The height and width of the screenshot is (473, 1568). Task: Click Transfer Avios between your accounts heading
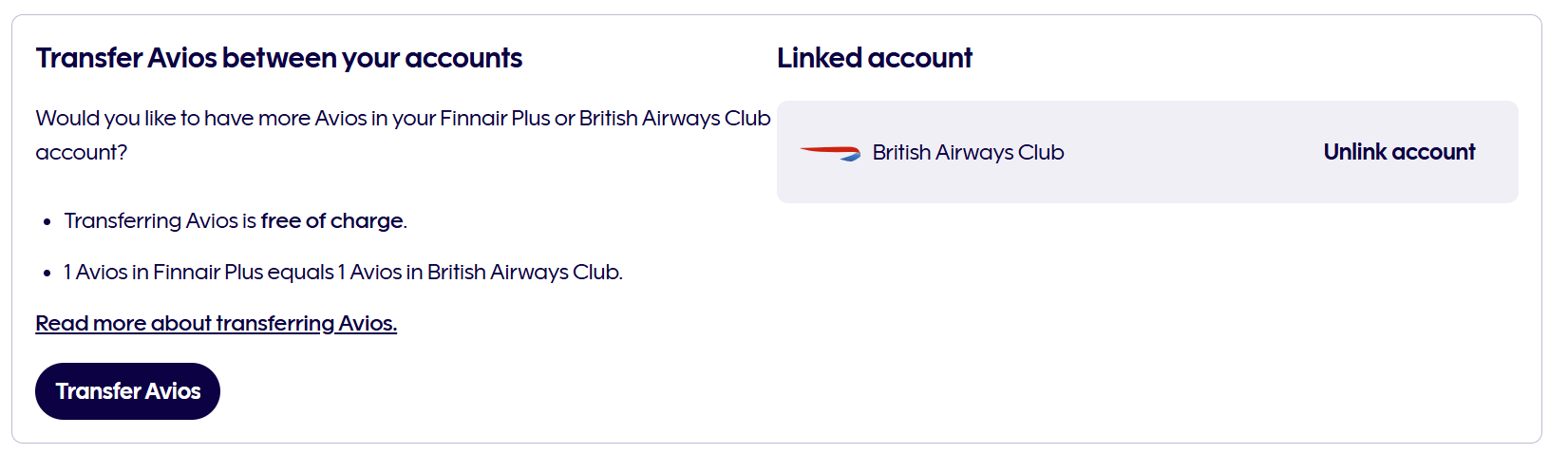point(279,58)
